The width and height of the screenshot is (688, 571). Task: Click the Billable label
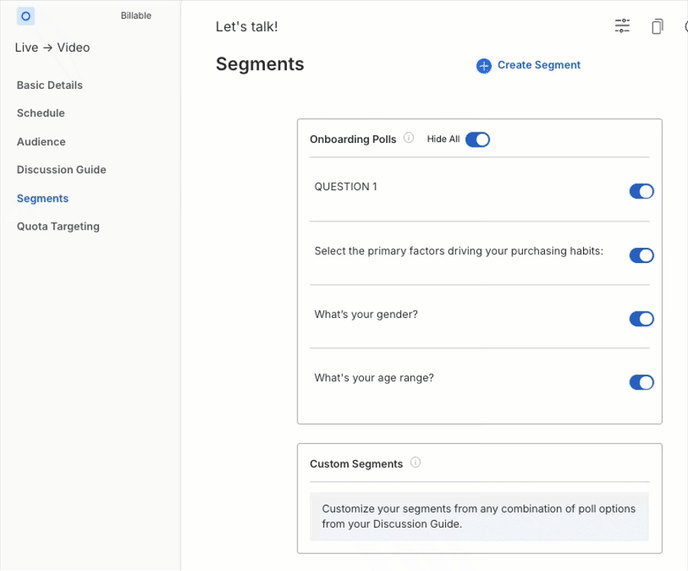136,15
